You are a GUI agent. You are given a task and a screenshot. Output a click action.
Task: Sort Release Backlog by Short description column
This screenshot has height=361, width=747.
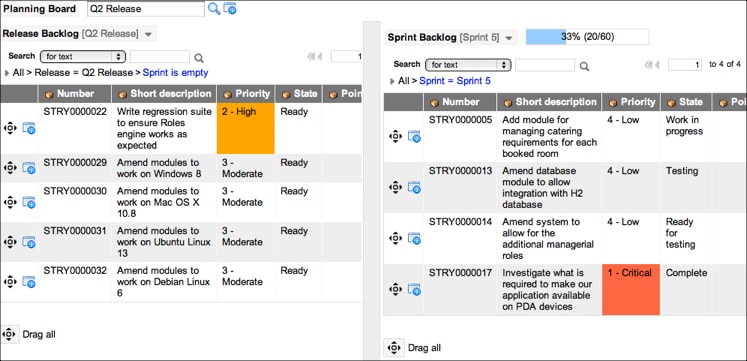click(171, 94)
